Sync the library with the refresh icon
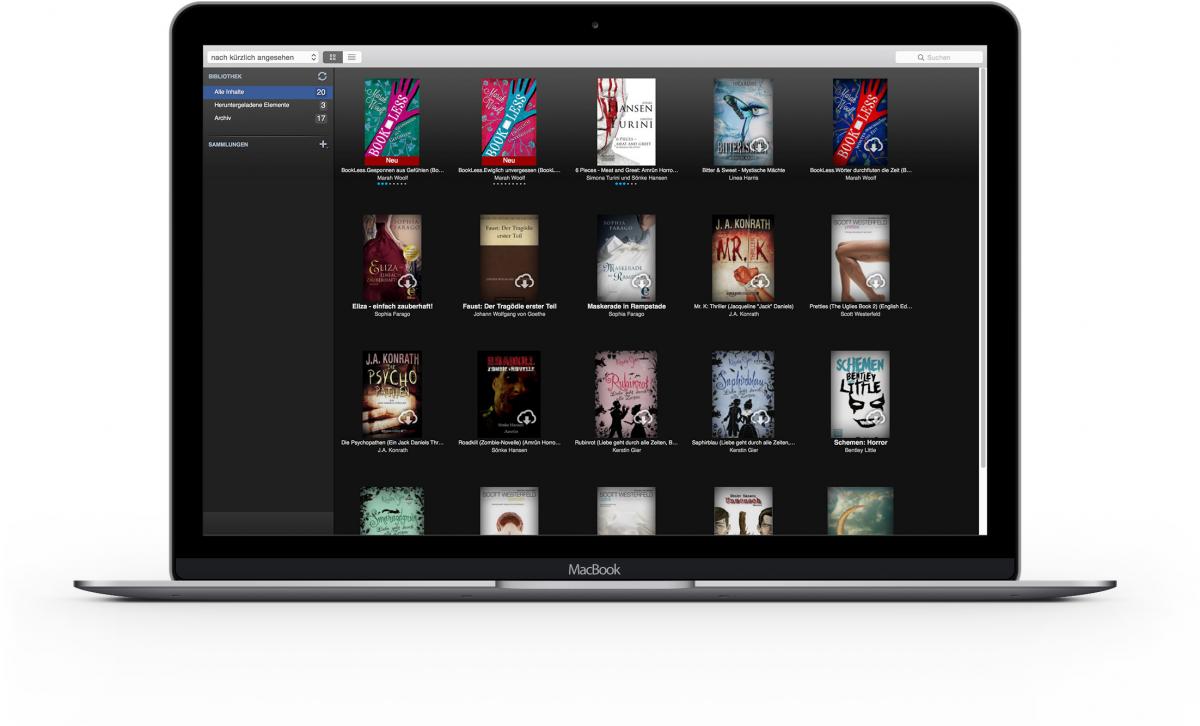Screen dimensions: 1200x726 (x=322, y=76)
